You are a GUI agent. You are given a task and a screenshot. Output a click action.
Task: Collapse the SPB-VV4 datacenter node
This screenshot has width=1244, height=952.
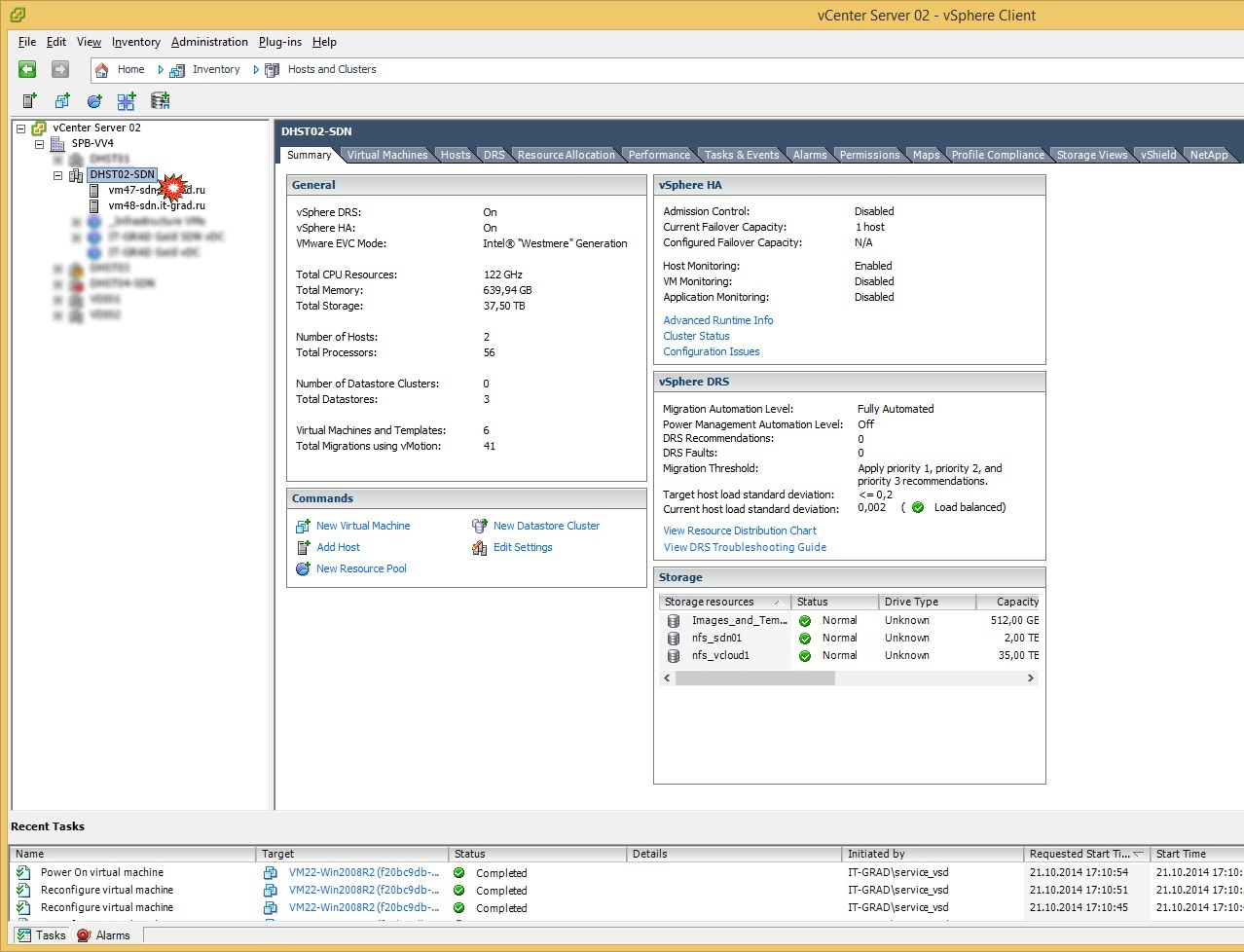39,143
